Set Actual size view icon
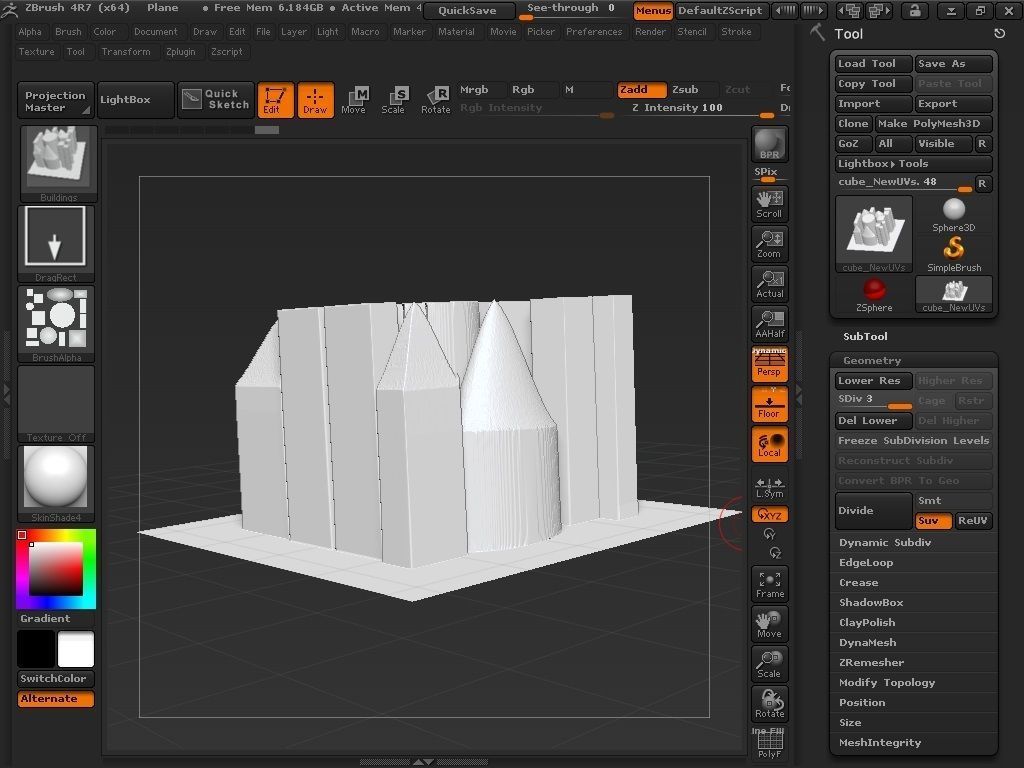The height and width of the screenshot is (768, 1024). (769, 283)
